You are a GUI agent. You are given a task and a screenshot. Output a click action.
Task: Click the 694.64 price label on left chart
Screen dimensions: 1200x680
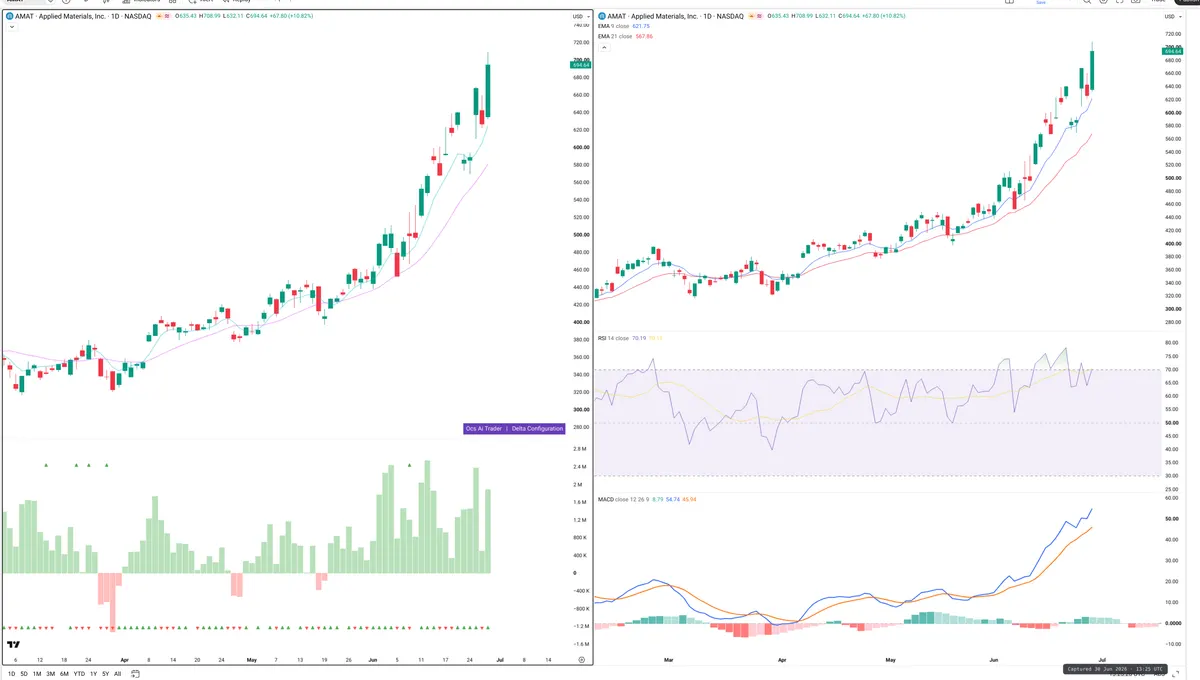coord(581,65)
